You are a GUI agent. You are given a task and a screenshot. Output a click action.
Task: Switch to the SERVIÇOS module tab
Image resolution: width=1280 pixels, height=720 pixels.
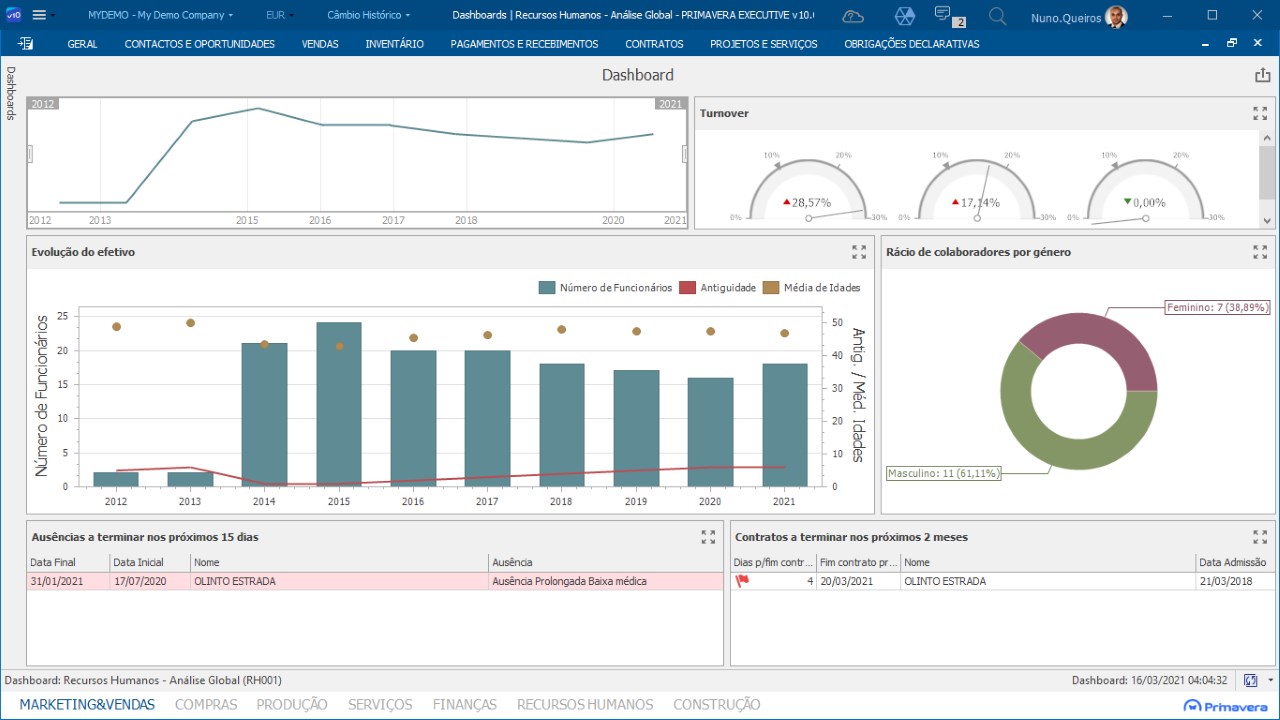[x=380, y=704]
